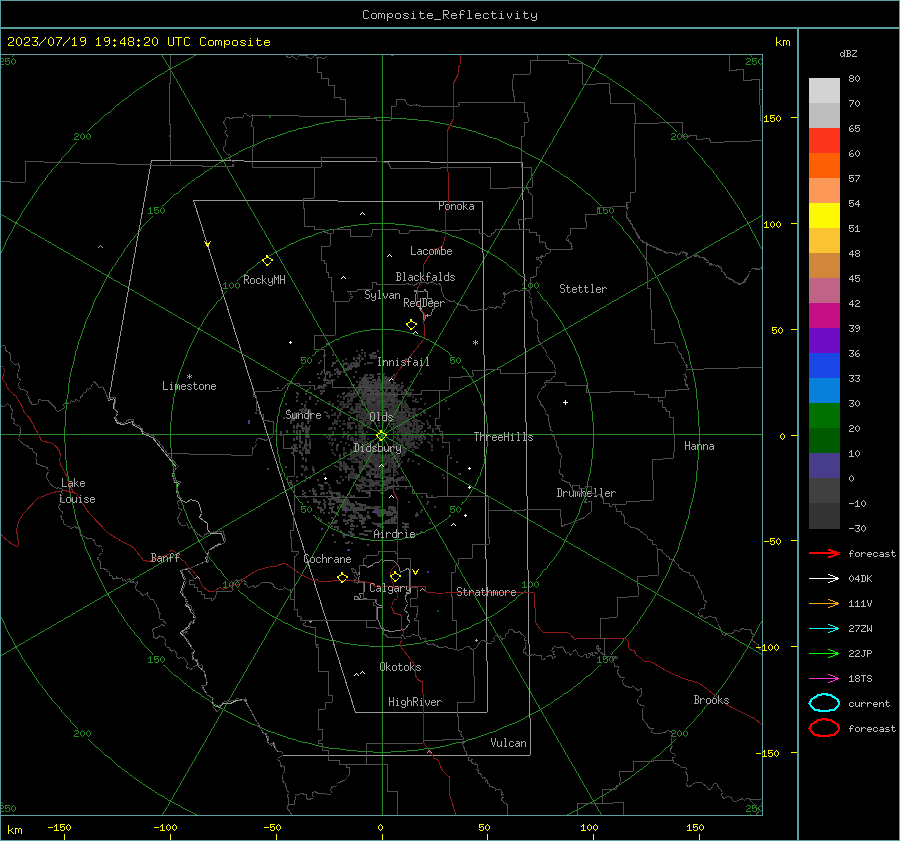Click the Calgary city label
This screenshot has height=841, width=900.
pyautogui.click(x=390, y=588)
